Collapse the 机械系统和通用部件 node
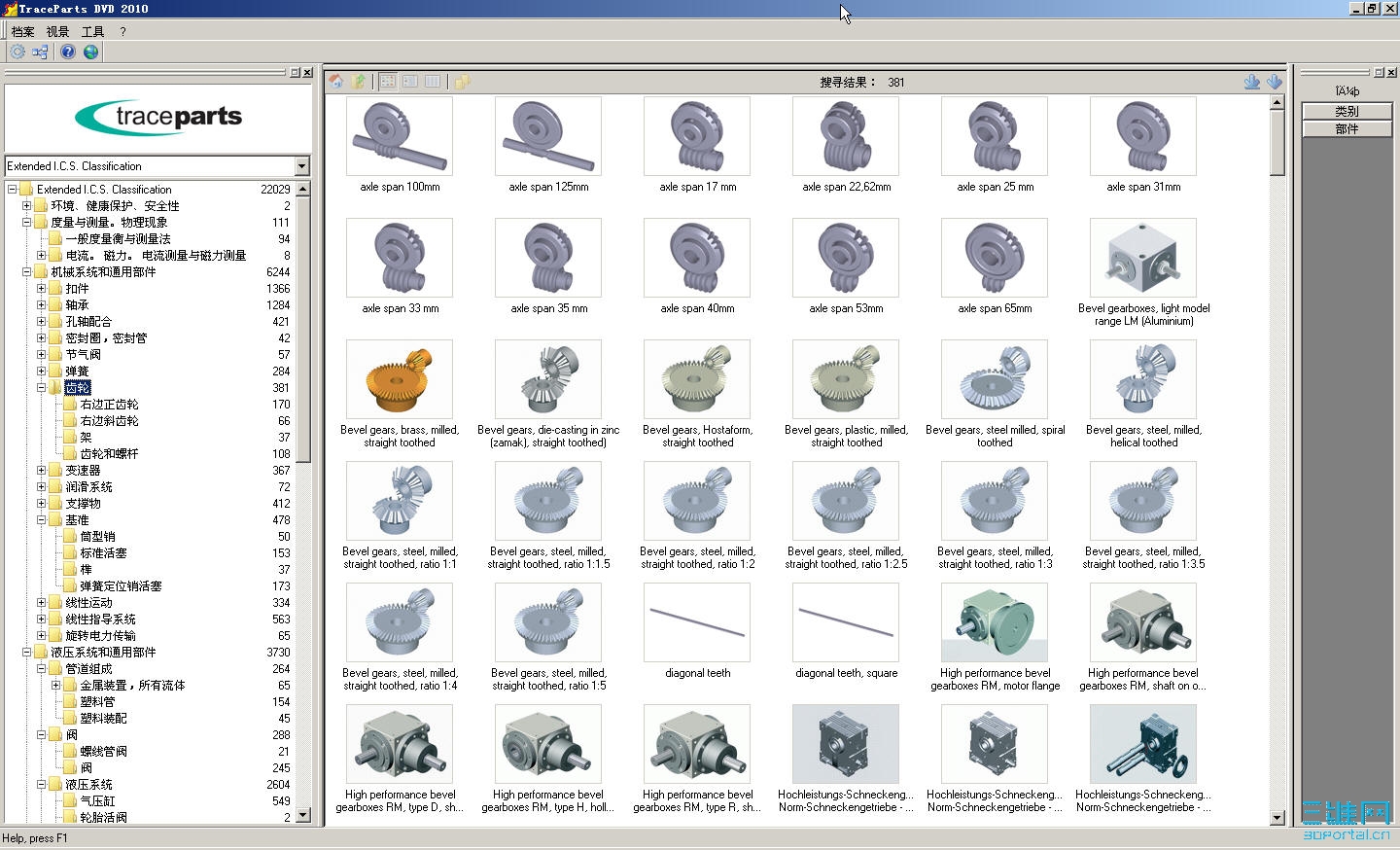1400x850 pixels. (x=26, y=272)
